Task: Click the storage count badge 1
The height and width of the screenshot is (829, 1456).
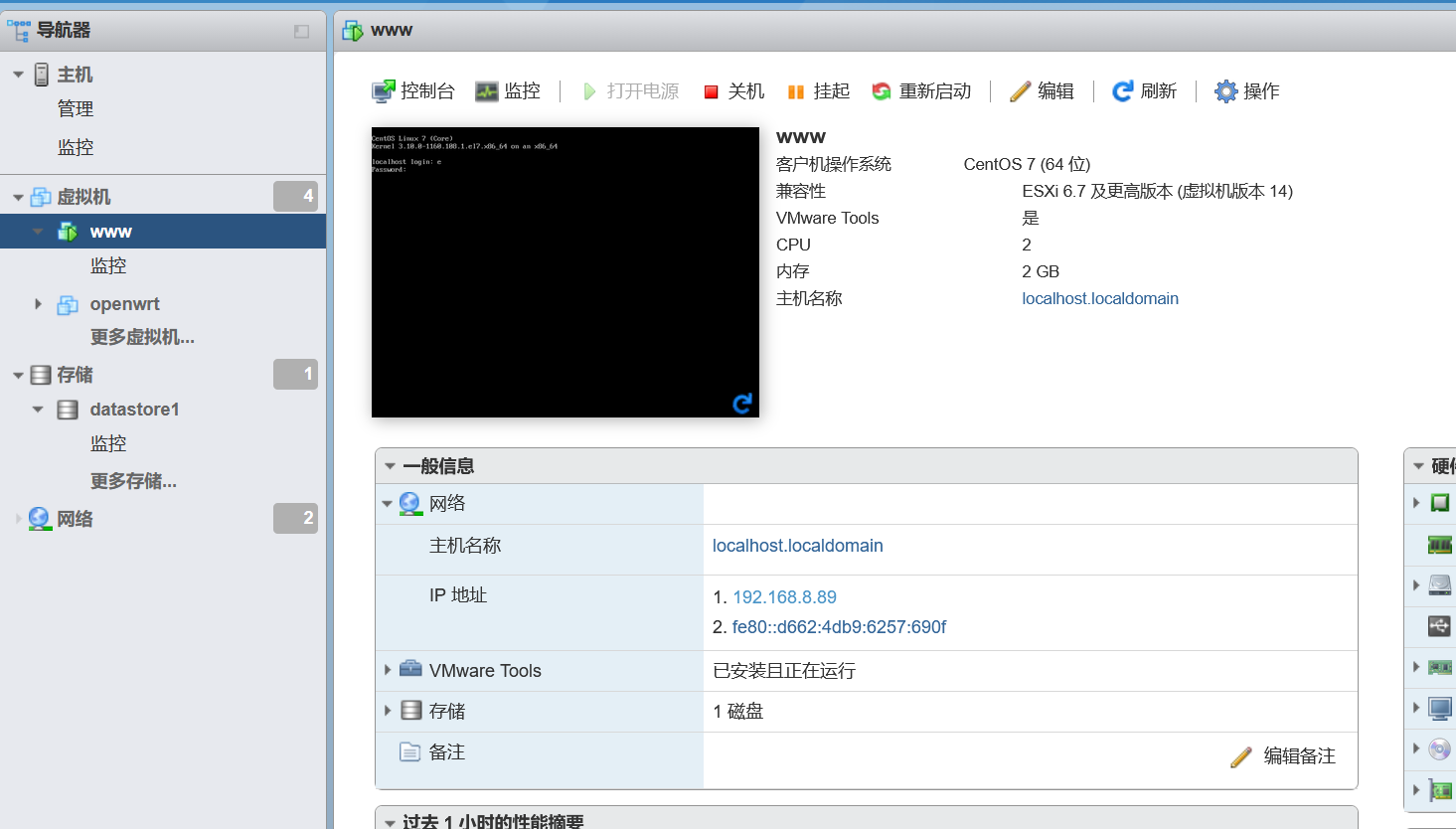Action: pyautogui.click(x=295, y=374)
